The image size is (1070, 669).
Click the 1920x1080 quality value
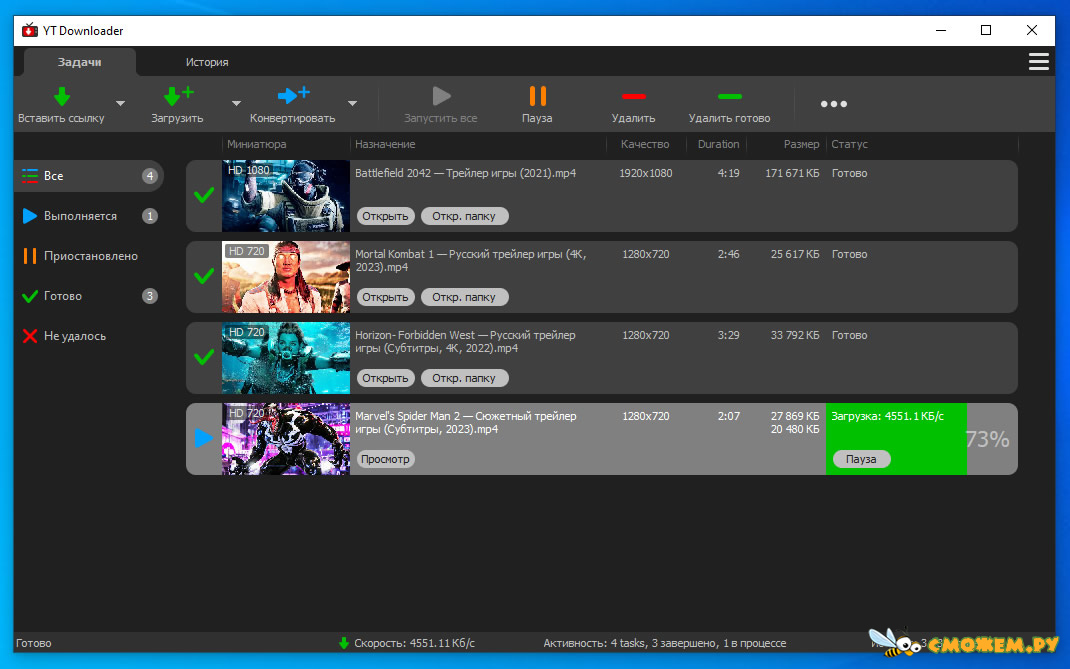(x=646, y=173)
